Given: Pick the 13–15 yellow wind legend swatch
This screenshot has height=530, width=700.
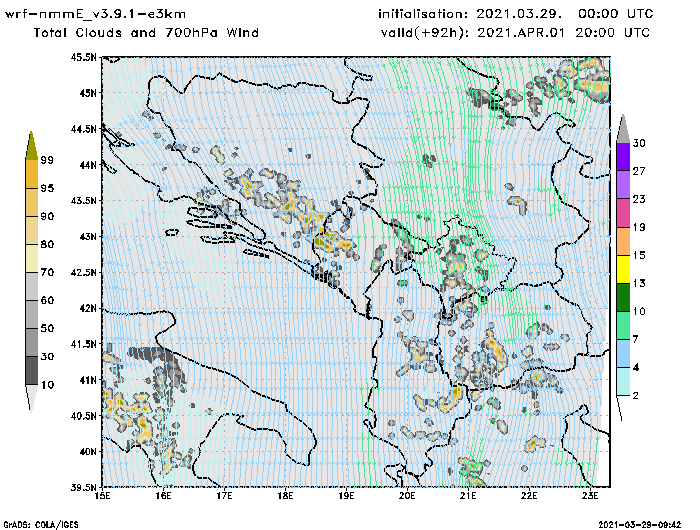Looking at the screenshot, I should 623,269.
